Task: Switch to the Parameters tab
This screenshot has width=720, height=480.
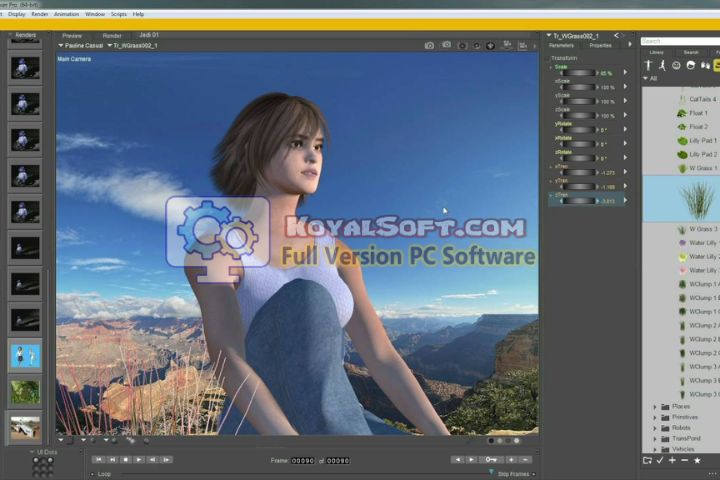Action: tap(561, 45)
